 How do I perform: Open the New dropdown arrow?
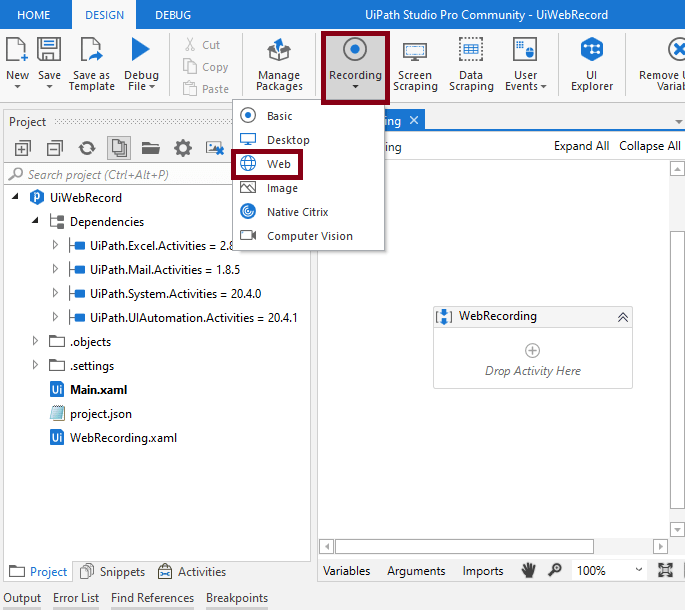17,87
